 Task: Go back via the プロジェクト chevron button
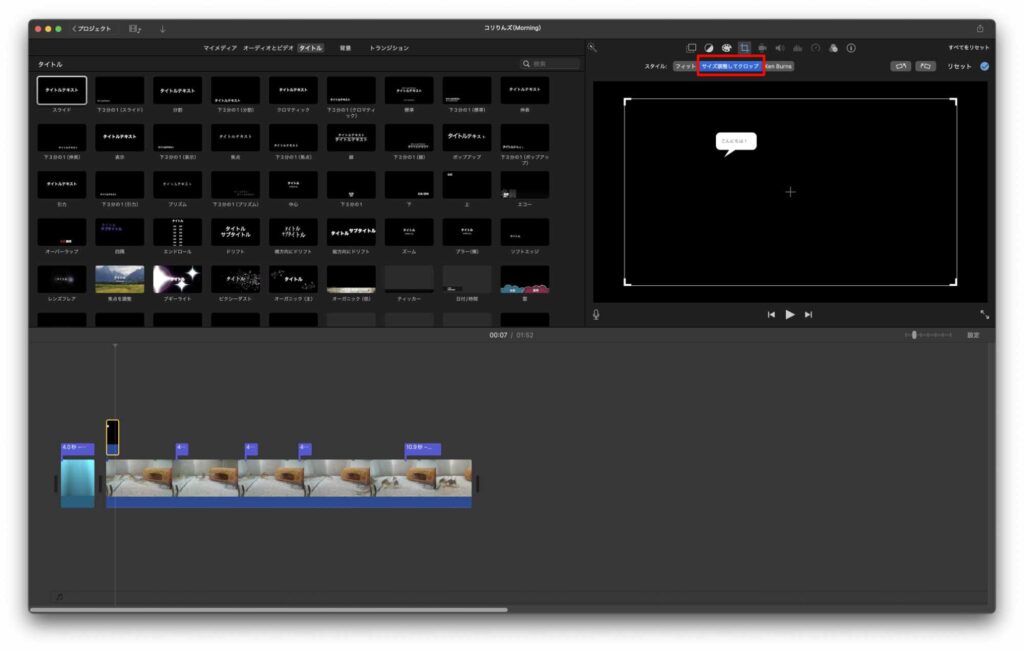(x=92, y=28)
